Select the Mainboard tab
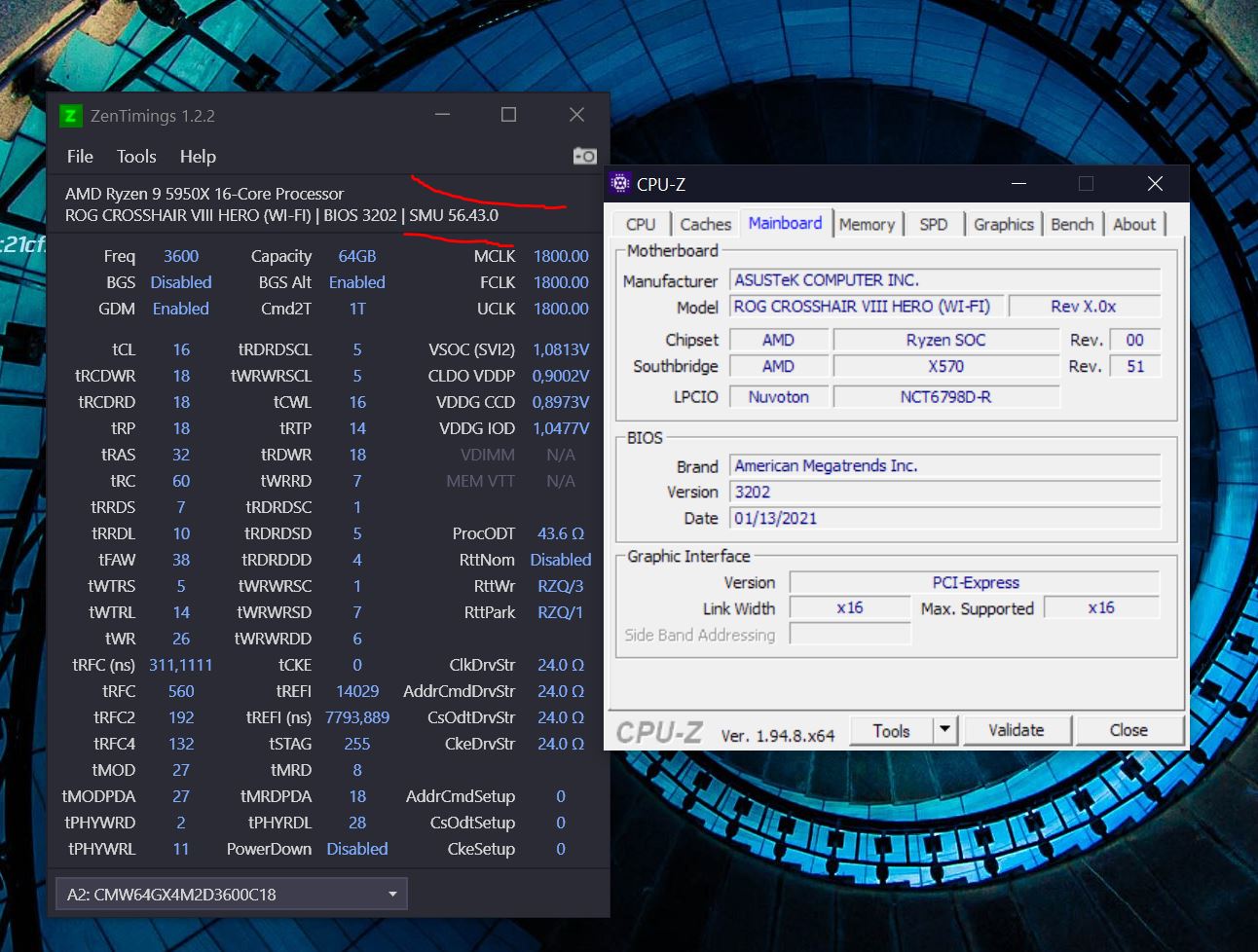 point(785,223)
